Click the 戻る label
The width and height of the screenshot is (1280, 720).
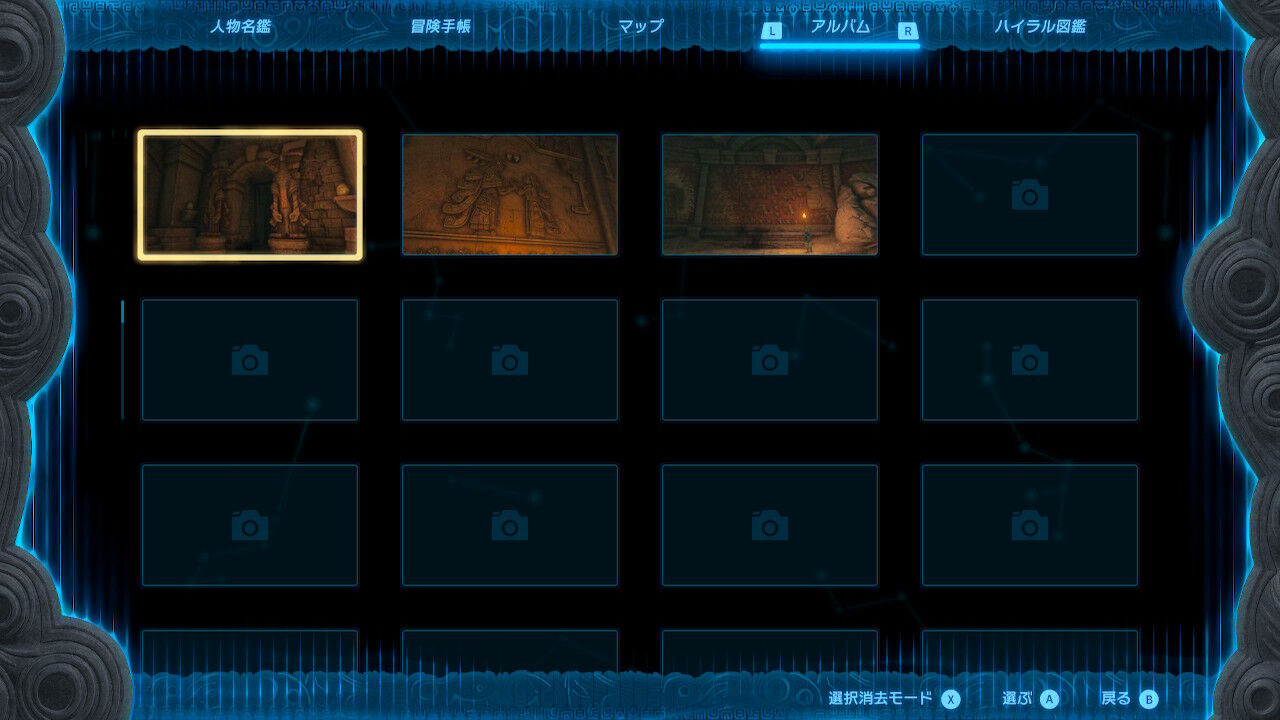1116,698
